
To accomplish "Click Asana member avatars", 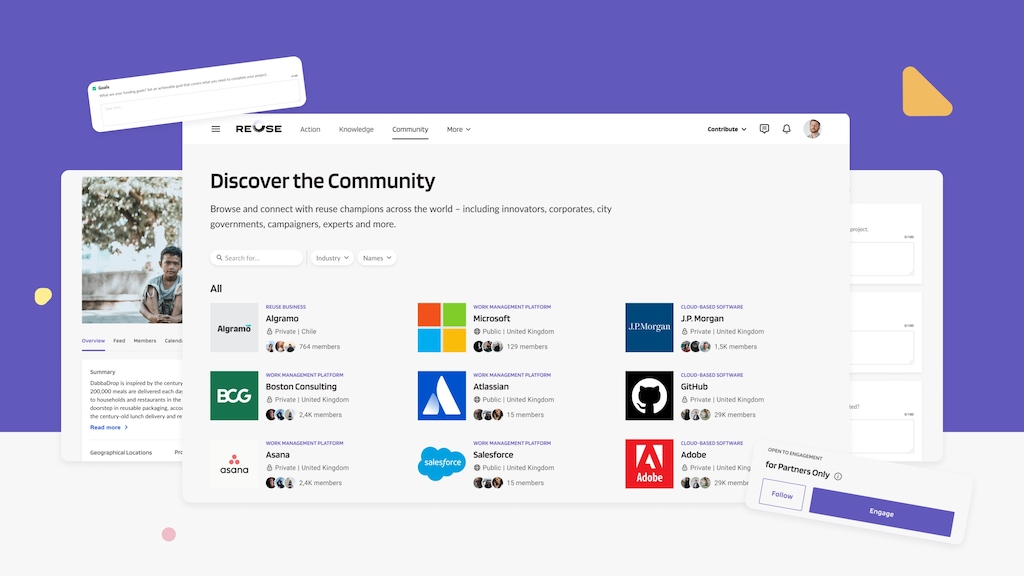I will pyautogui.click(x=280, y=483).
